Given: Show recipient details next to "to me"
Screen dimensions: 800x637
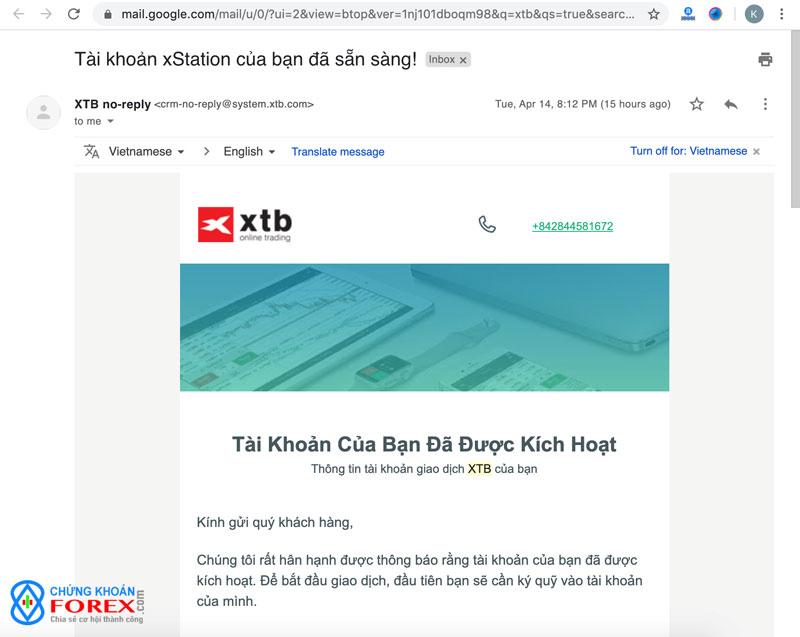Looking at the screenshot, I should [x=110, y=121].
